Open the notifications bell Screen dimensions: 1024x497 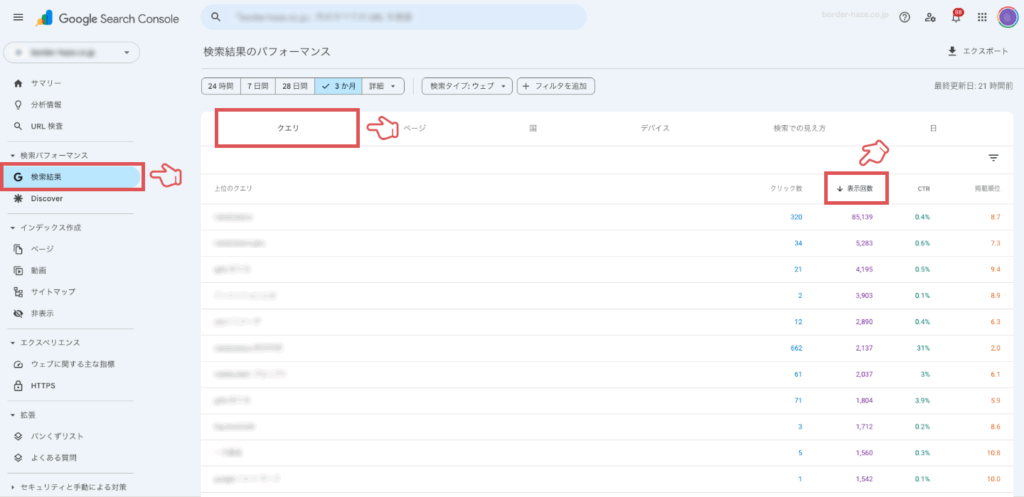[x=956, y=17]
